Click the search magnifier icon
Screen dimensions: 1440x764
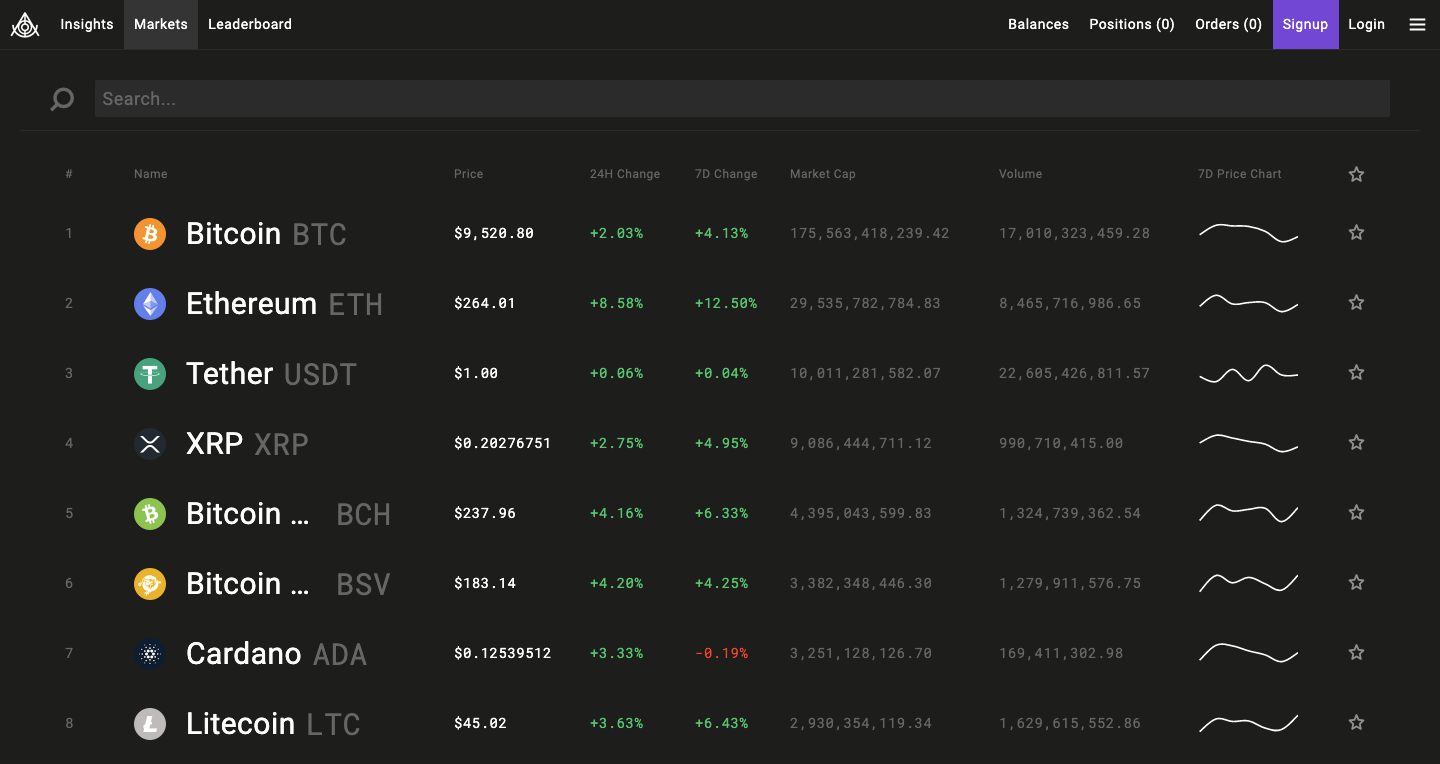coord(62,99)
